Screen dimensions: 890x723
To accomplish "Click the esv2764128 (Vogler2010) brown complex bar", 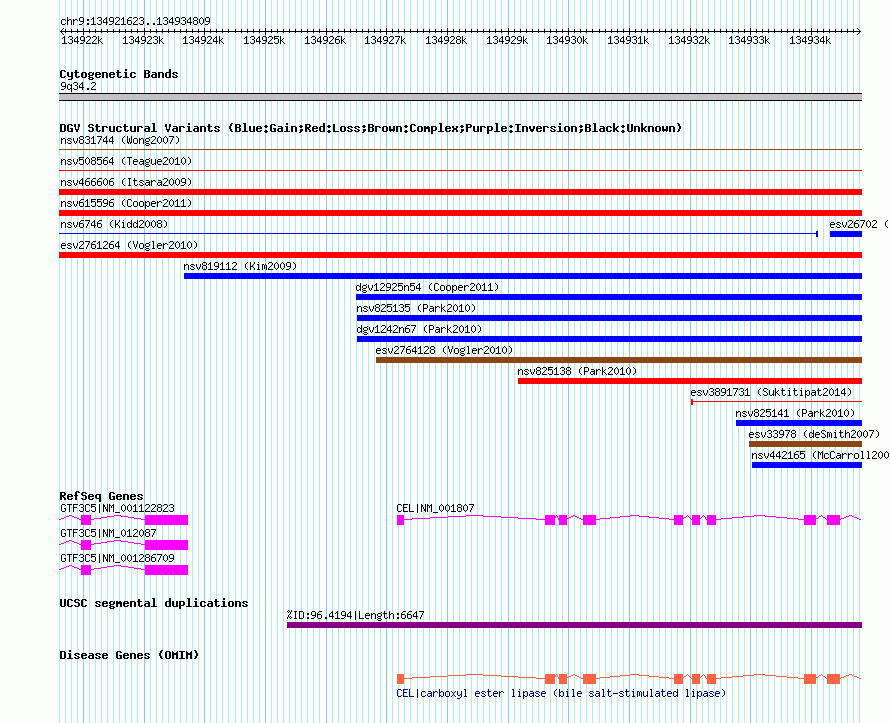I will click(x=619, y=360).
